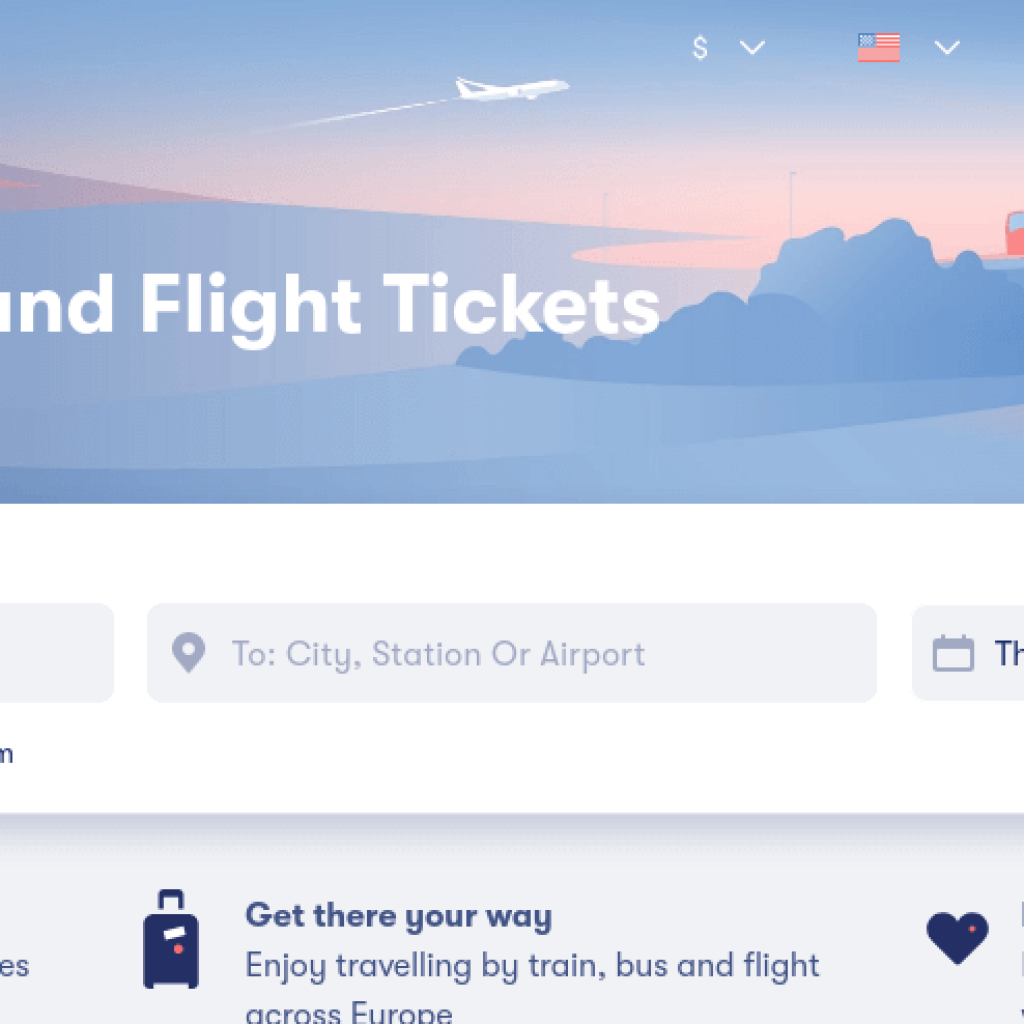Click the cut-off link text below the origin field
This screenshot has height=1024, width=1024.
pyautogui.click(x=6, y=754)
